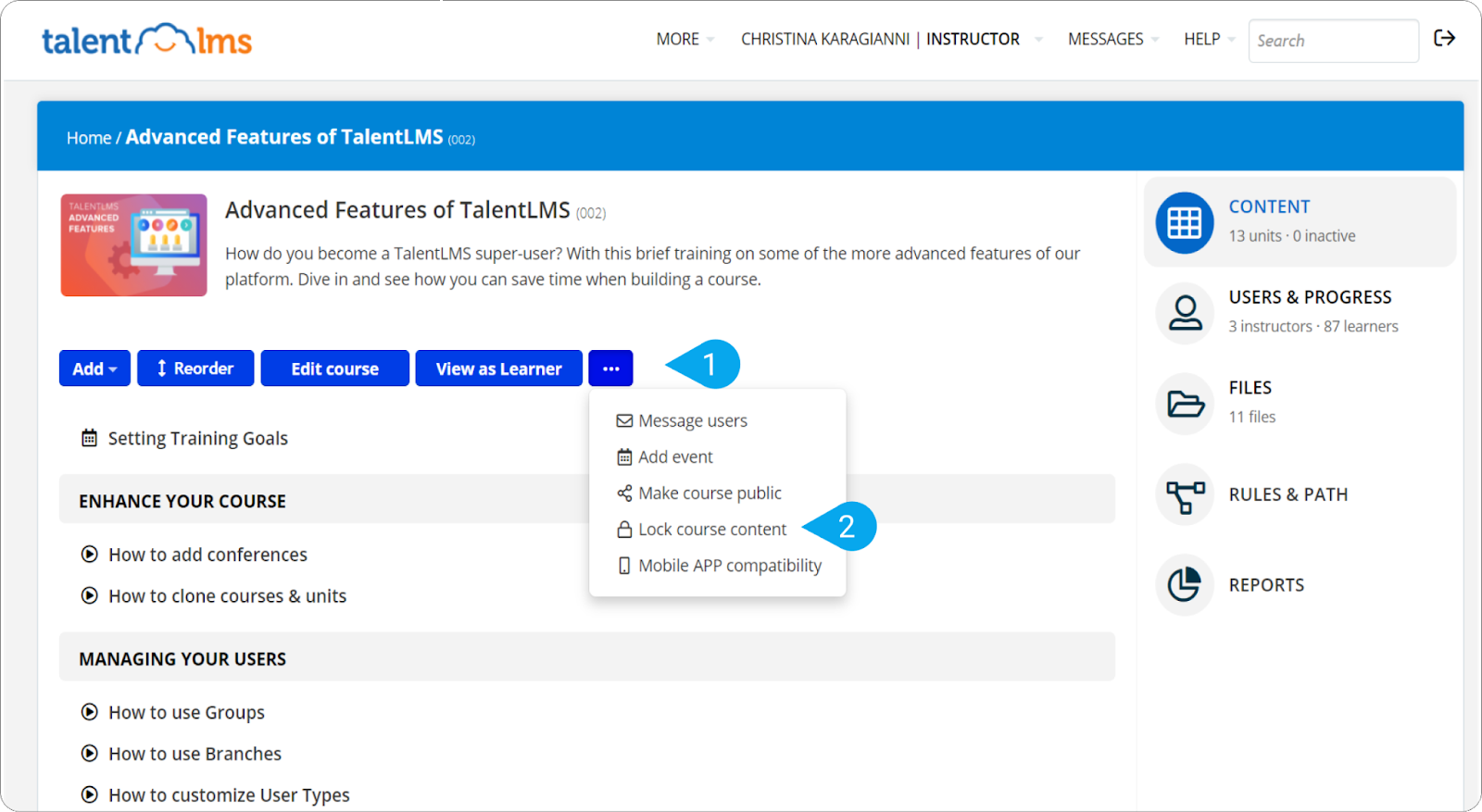
Task: Click the '11 files' text
Action: (x=1251, y=418)
